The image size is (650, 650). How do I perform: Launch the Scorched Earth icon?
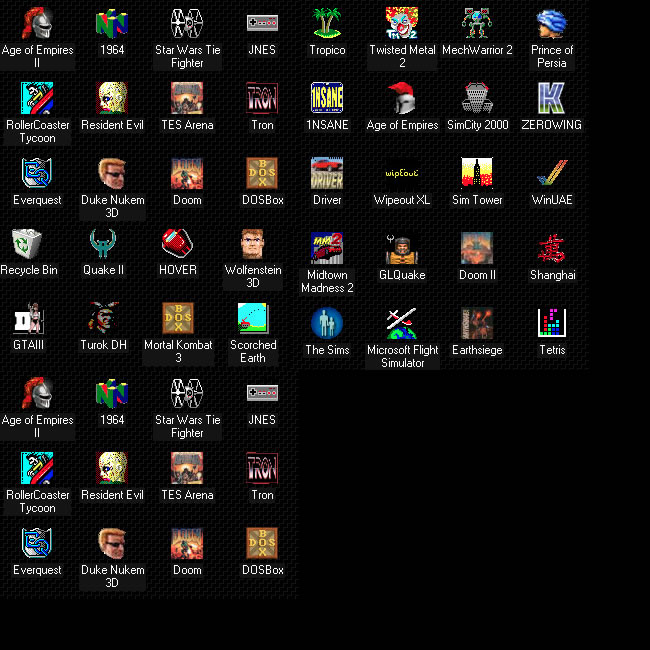pyautogui.click(x=252, y=318)
